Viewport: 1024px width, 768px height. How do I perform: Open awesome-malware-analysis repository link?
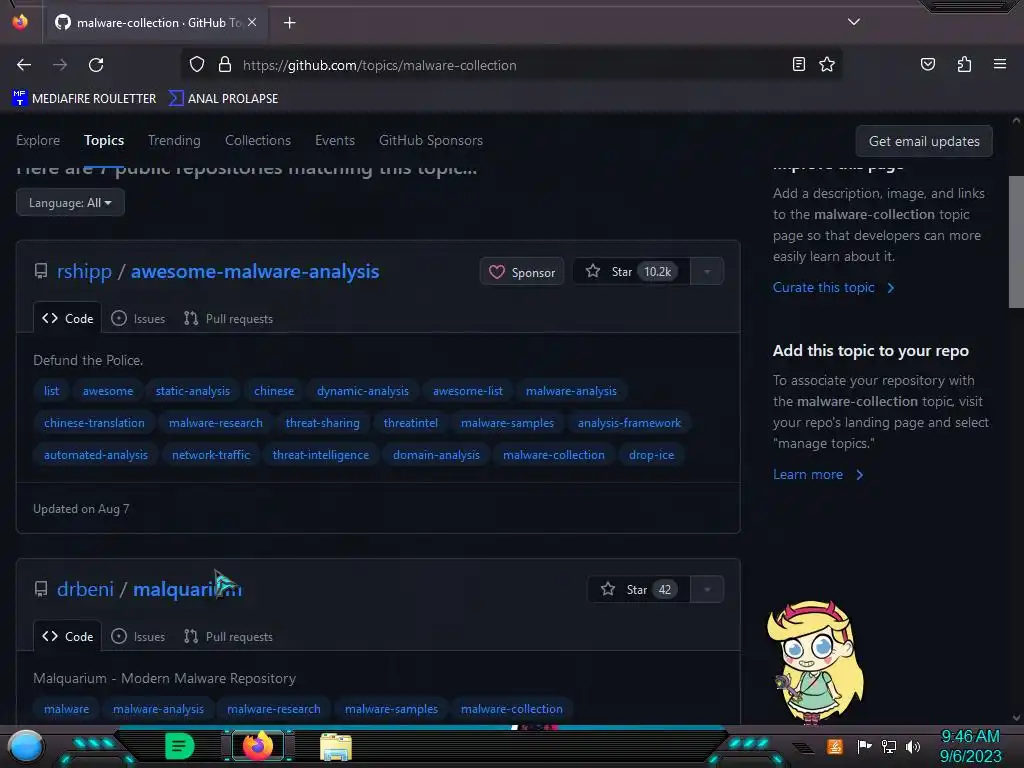tap(255, 271)
